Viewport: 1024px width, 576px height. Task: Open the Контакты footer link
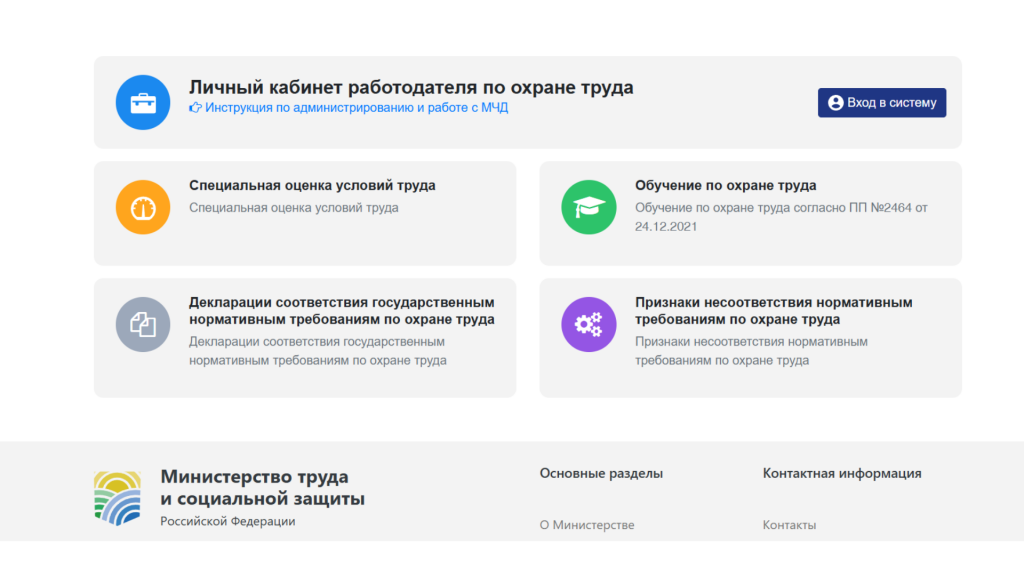coord(789,525)
